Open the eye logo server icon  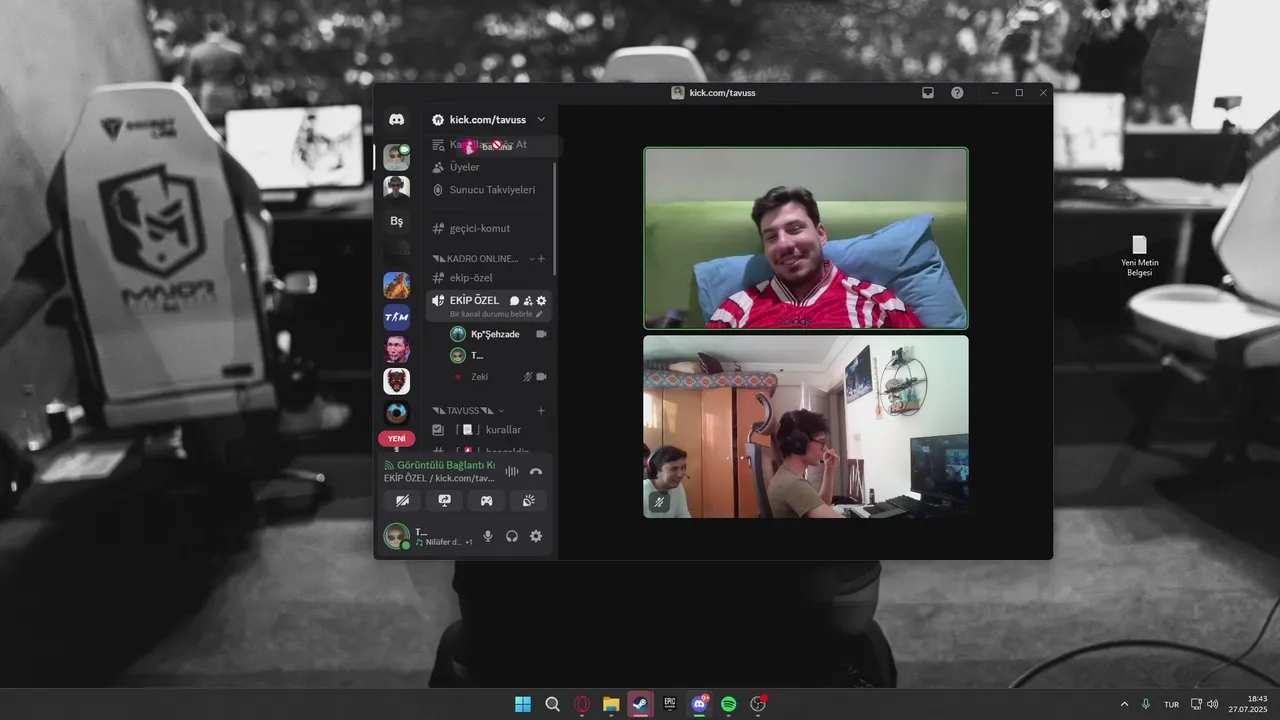pos(397,412)
